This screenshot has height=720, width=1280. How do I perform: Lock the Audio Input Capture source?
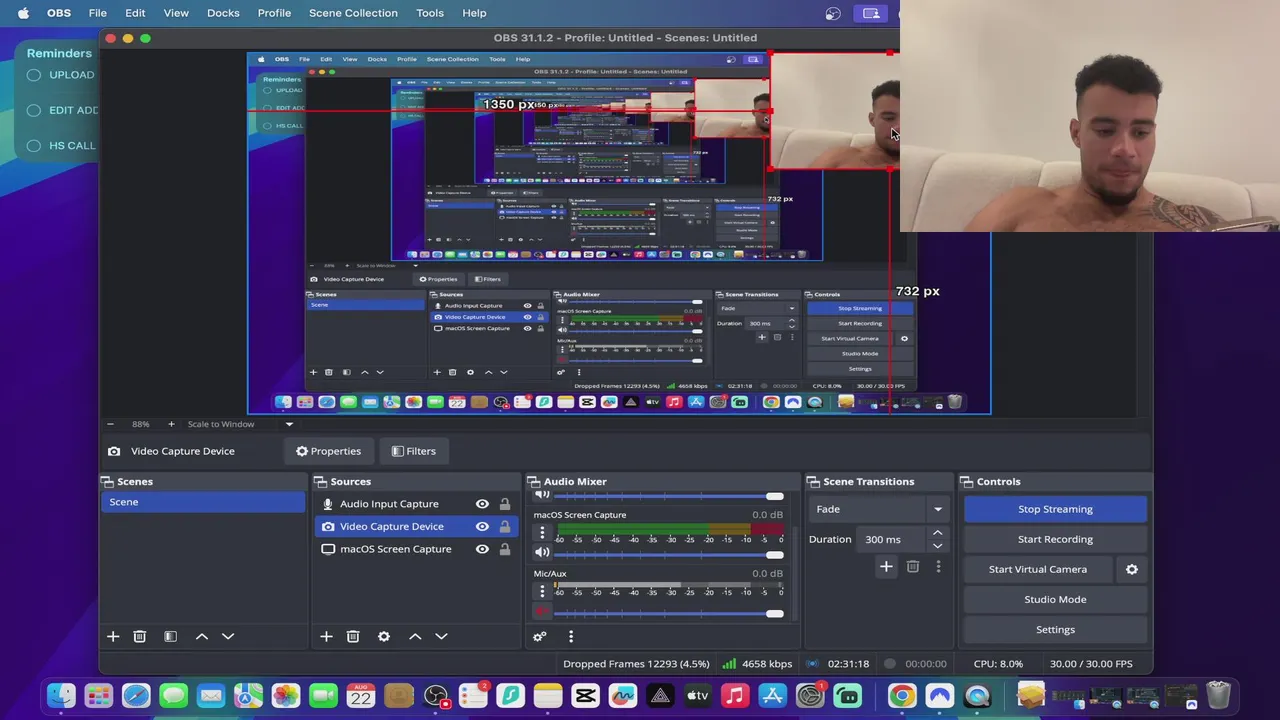pos(505,504)
